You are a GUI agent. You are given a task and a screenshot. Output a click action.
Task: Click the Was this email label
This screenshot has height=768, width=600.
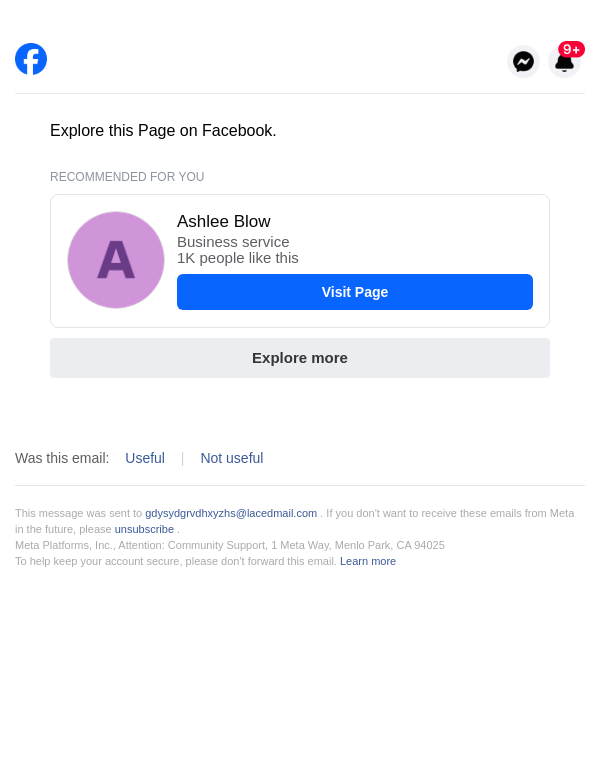click(62, 458)
